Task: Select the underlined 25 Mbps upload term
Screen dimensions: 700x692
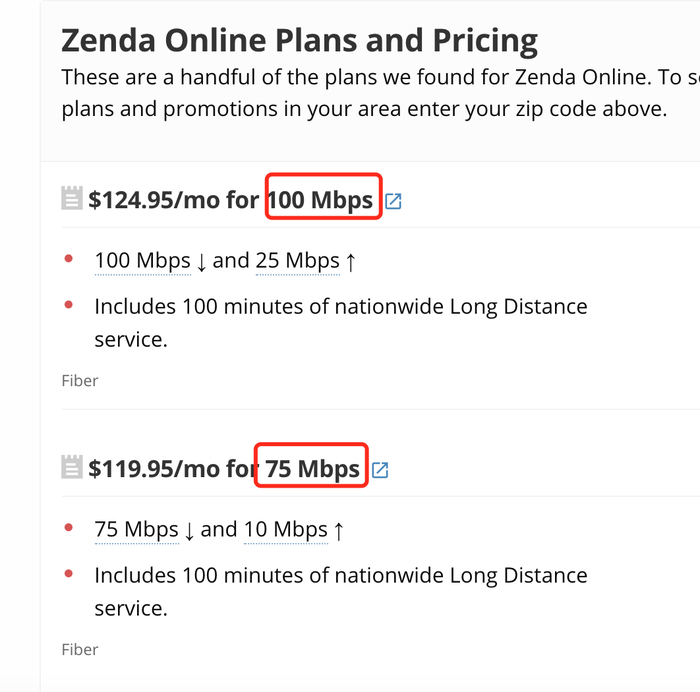Action: click(298, 261)
